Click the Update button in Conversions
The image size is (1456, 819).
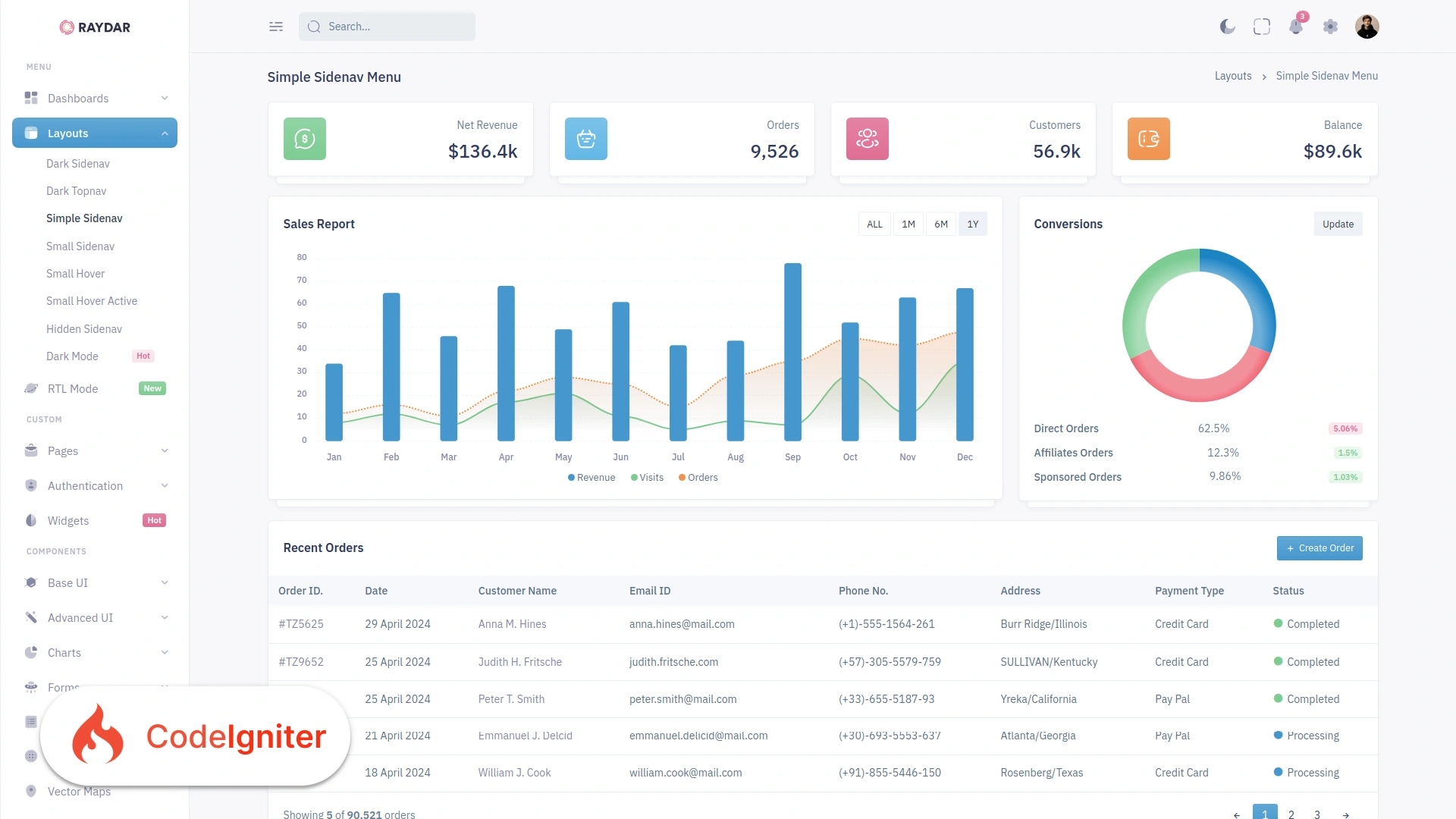pyautogui.click(x=1338, y=224)
